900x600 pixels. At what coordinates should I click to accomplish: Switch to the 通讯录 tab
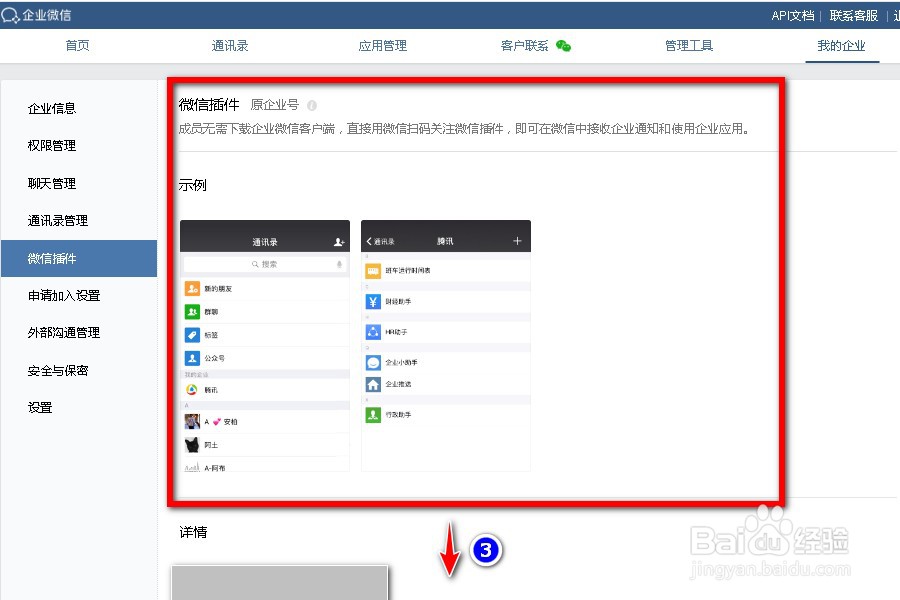[x=230, y=45]
